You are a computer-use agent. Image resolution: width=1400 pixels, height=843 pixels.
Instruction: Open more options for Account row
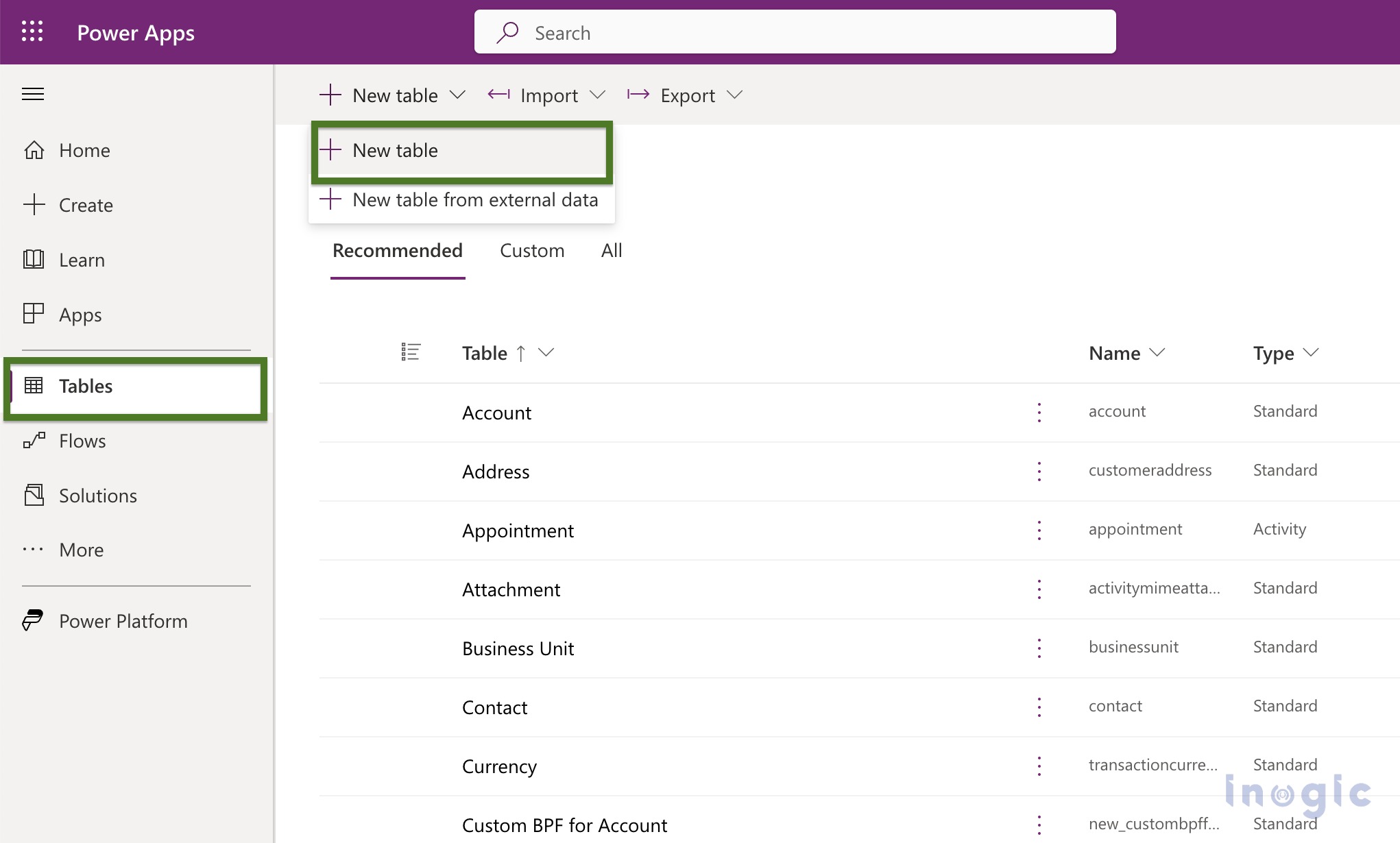(x=1039, y=412)
